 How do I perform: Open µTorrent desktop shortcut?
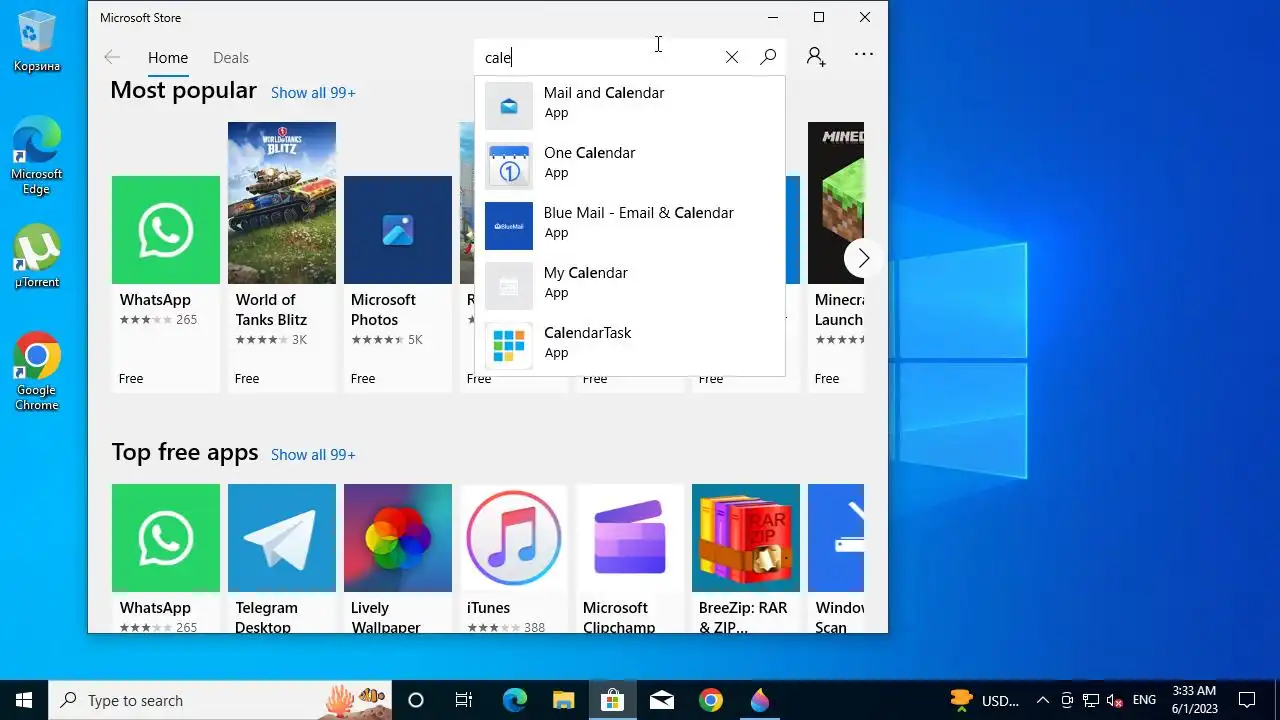pos(37,256)
